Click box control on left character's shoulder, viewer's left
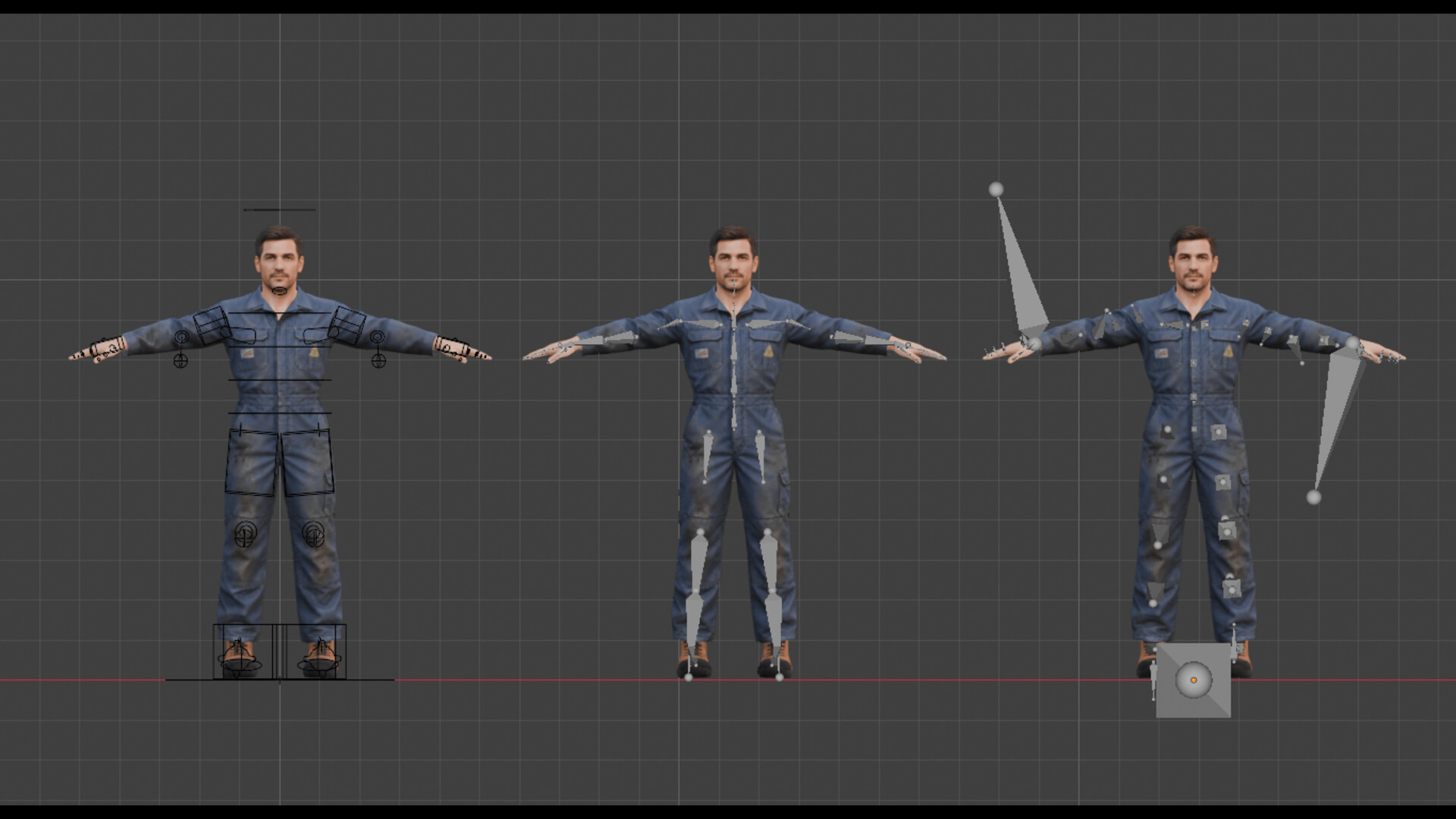 pyautogui.click(x=212, y=327)
